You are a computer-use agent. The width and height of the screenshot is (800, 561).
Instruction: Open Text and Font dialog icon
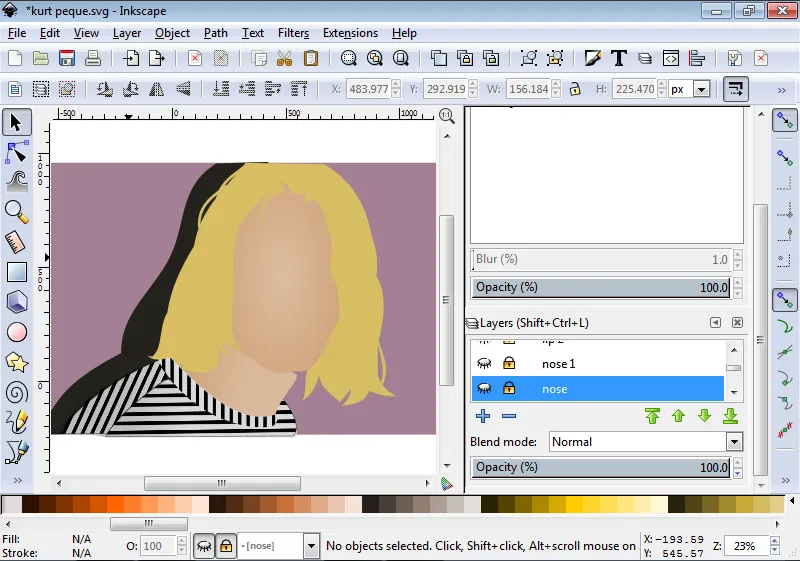click(x=619, y=58)
